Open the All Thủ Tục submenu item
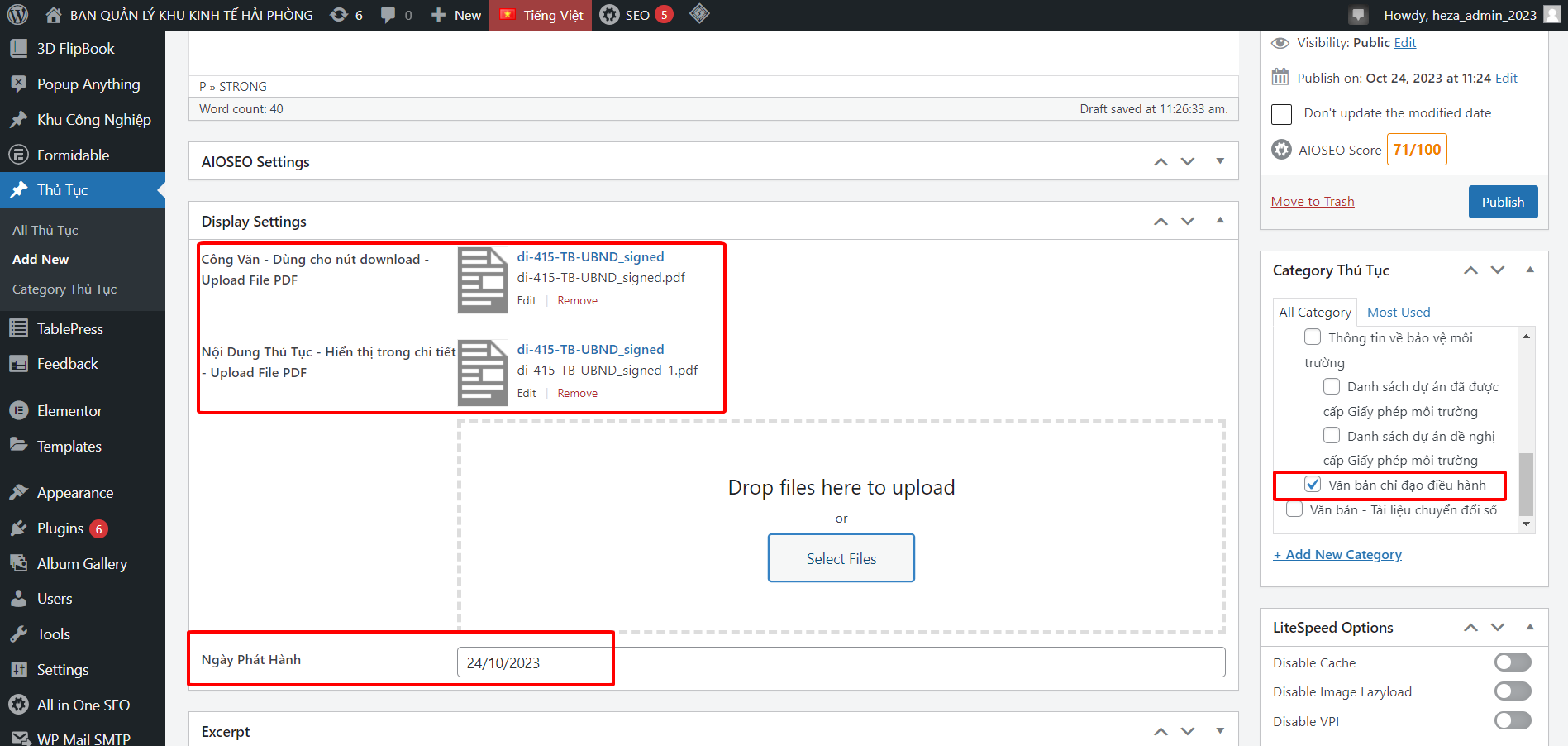 click(x=45, y=230)
